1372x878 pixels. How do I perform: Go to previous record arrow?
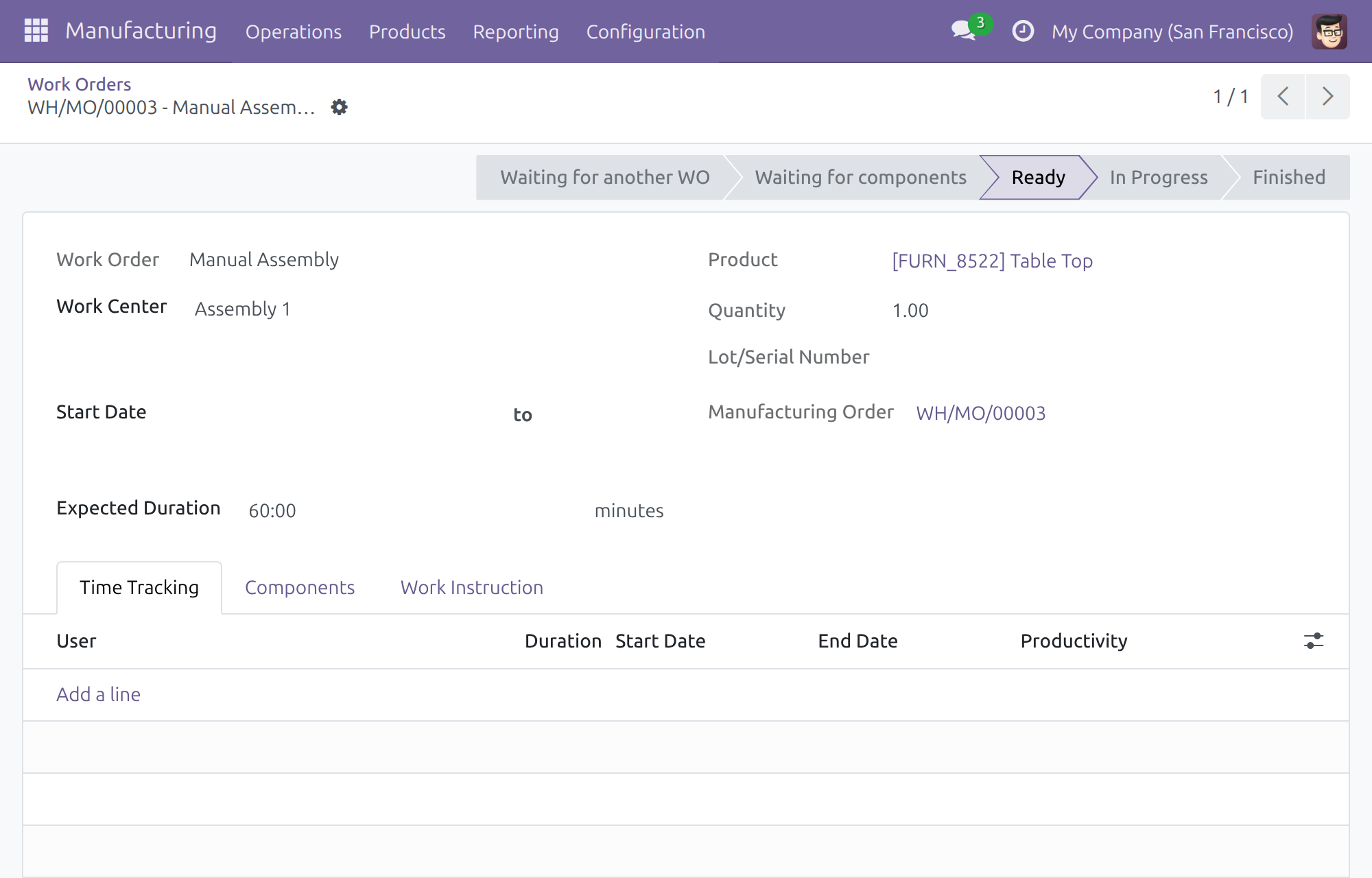click(x=1283, y=97)
